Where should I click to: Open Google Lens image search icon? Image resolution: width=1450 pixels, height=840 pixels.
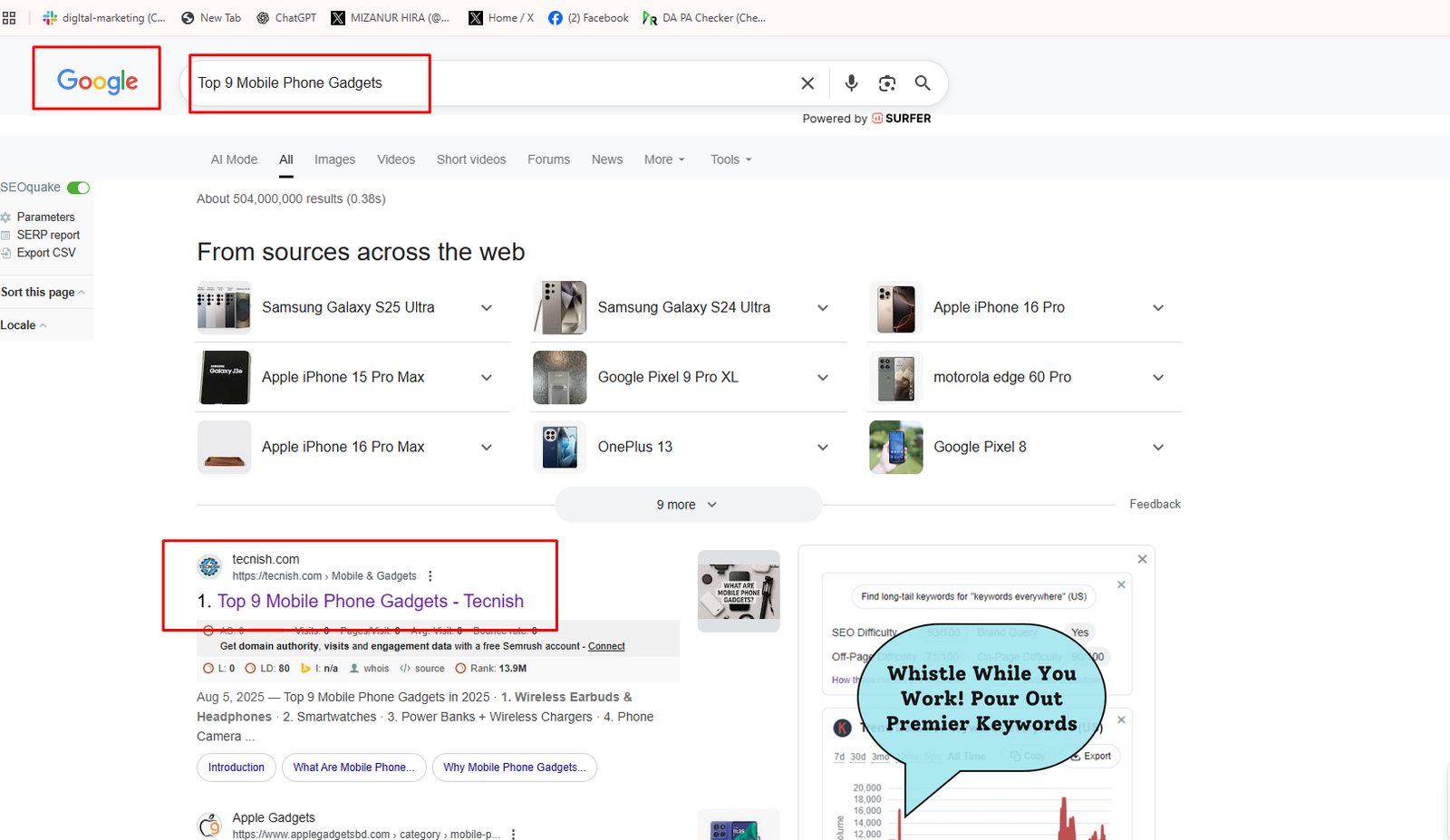tap(887, 83)
